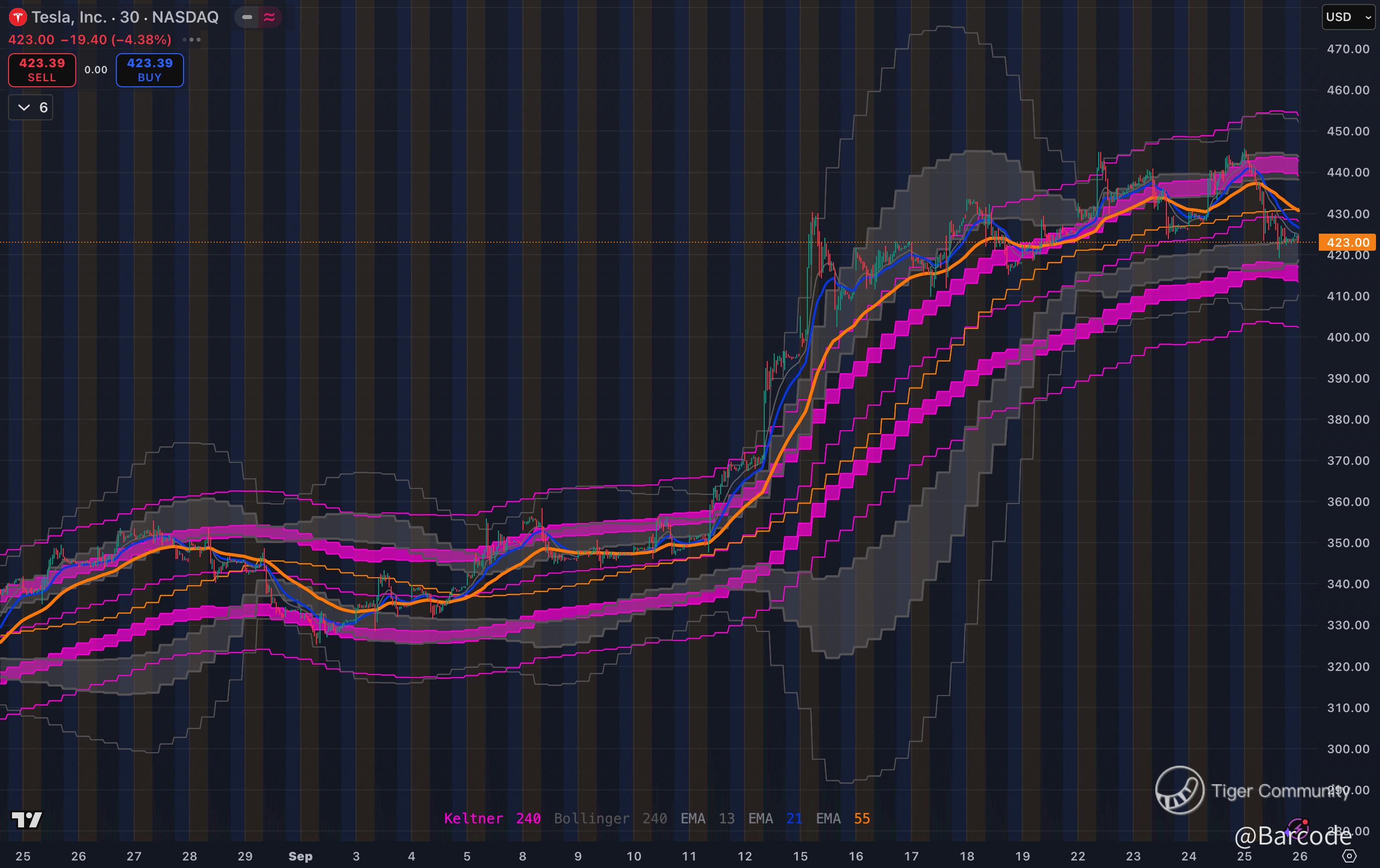Click the orange EMA 55 label
The image size is (1380, 868).
(842, 818)
